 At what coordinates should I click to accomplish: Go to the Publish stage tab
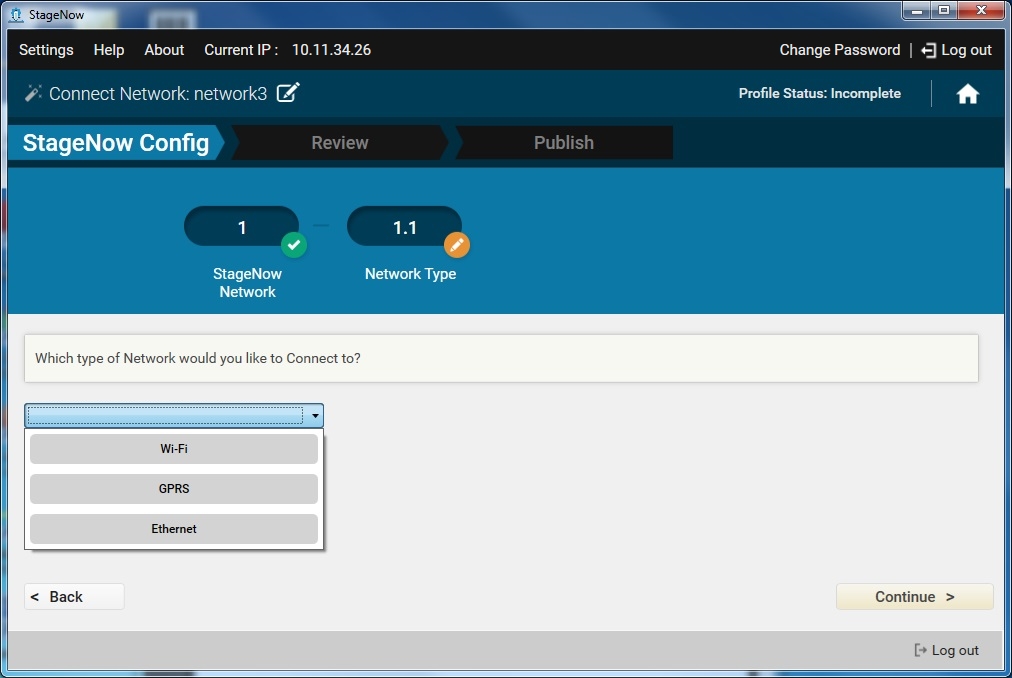click(x=563, y=143)
